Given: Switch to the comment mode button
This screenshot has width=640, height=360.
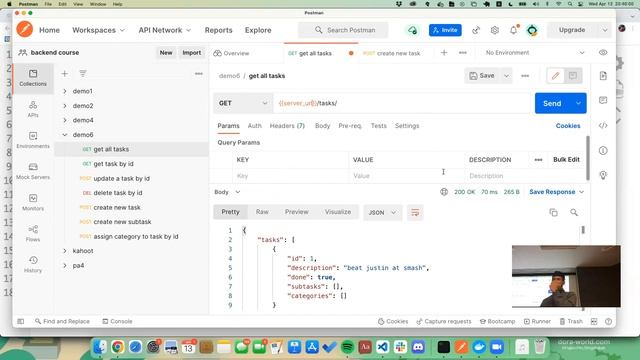Looking at the screenshot, I should coord(573,76).
